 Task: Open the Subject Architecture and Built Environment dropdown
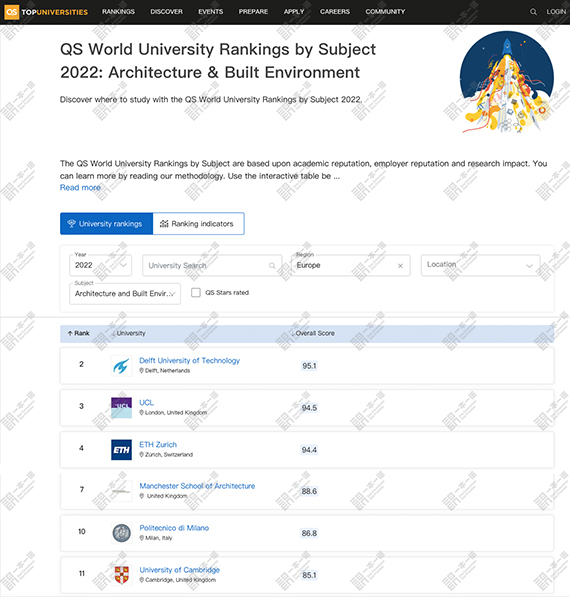[x=125, y=294]
